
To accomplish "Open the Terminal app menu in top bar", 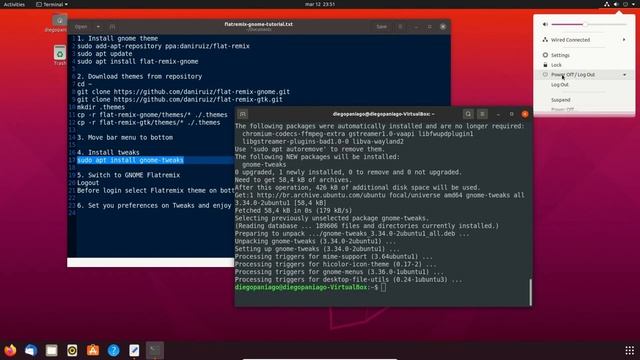I will coord(52,4).
